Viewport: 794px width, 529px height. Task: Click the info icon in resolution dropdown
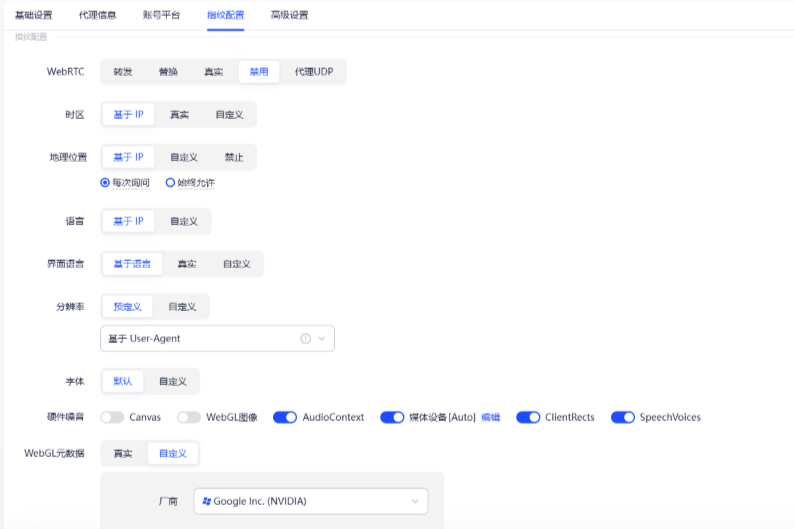click(x=305, y=339)
